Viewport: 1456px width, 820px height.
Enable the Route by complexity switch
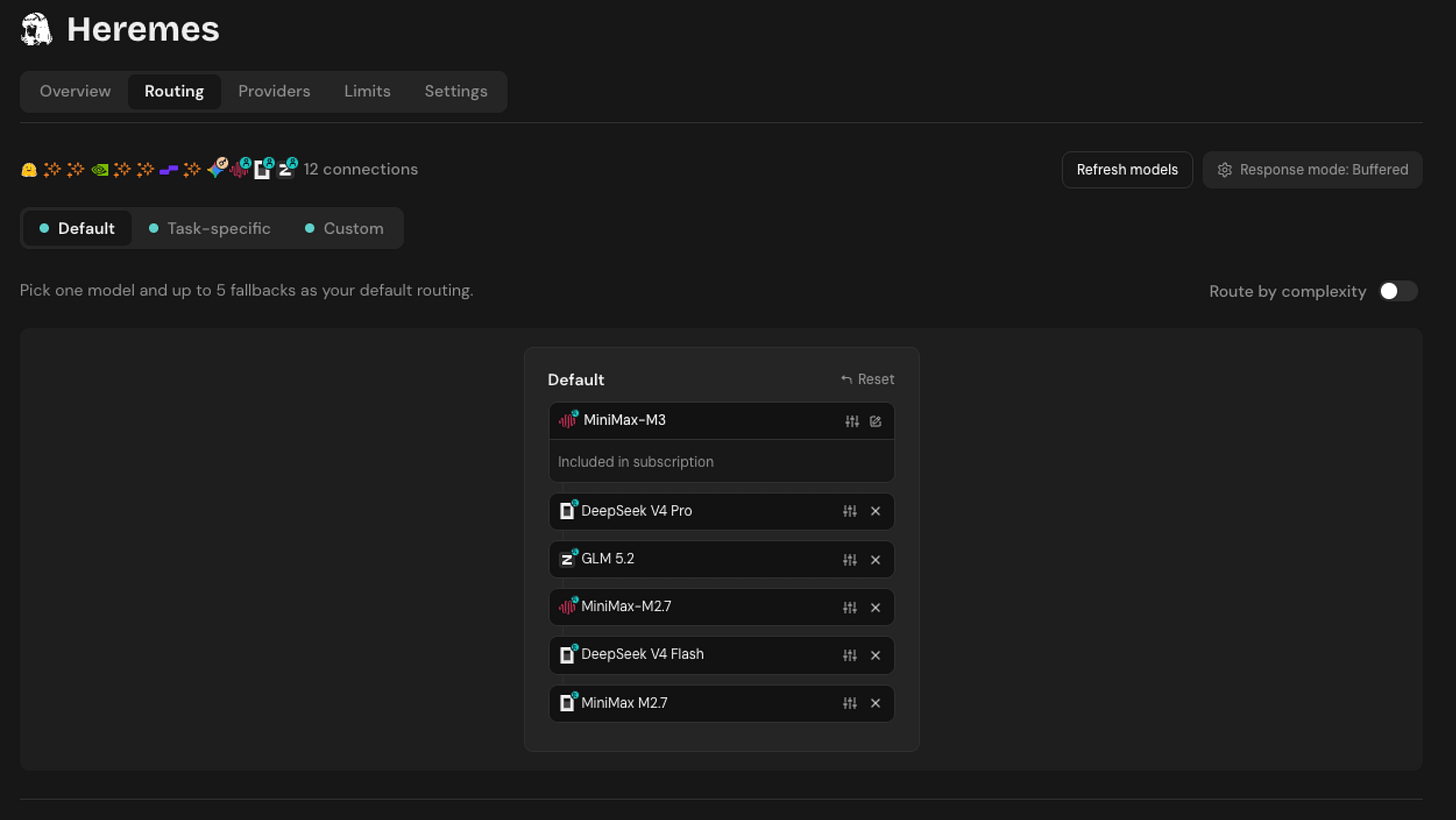(x=1398, y=291)
